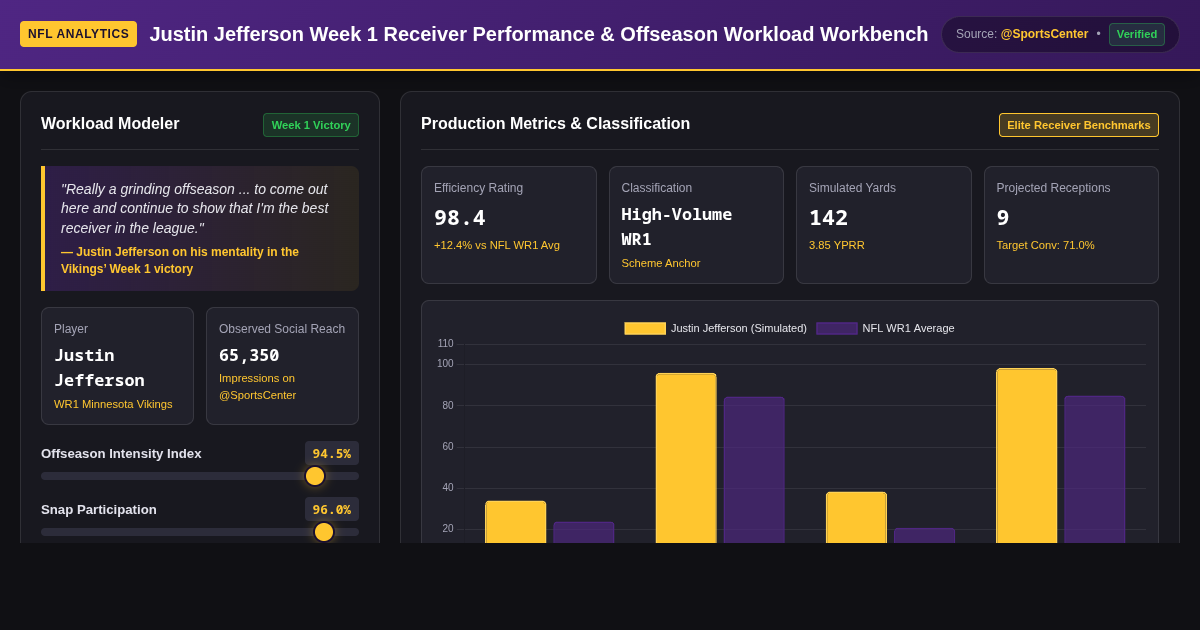Screen dimensions: 1200x630
Task: Click the +12.4% vs NFL WR1 Avg text
Action: pyautogui.click(x=497, y=245)
